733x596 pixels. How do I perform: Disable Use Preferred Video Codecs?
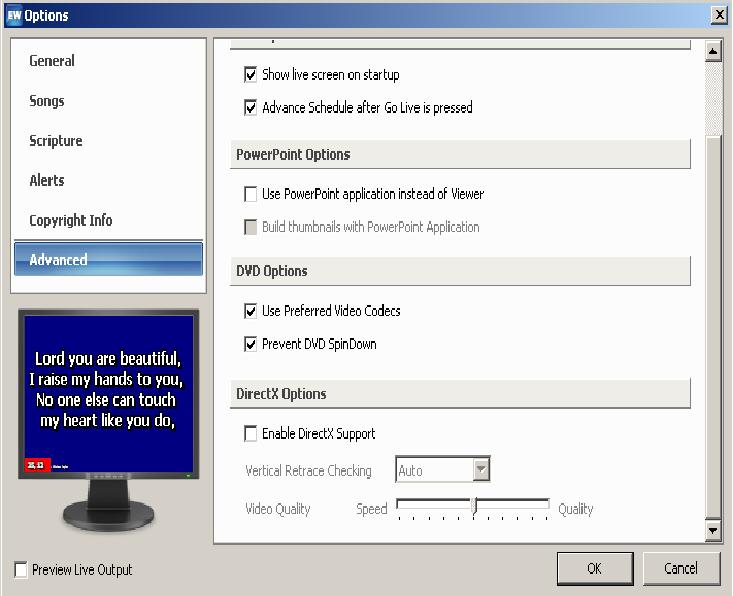[x=251, y=311]
